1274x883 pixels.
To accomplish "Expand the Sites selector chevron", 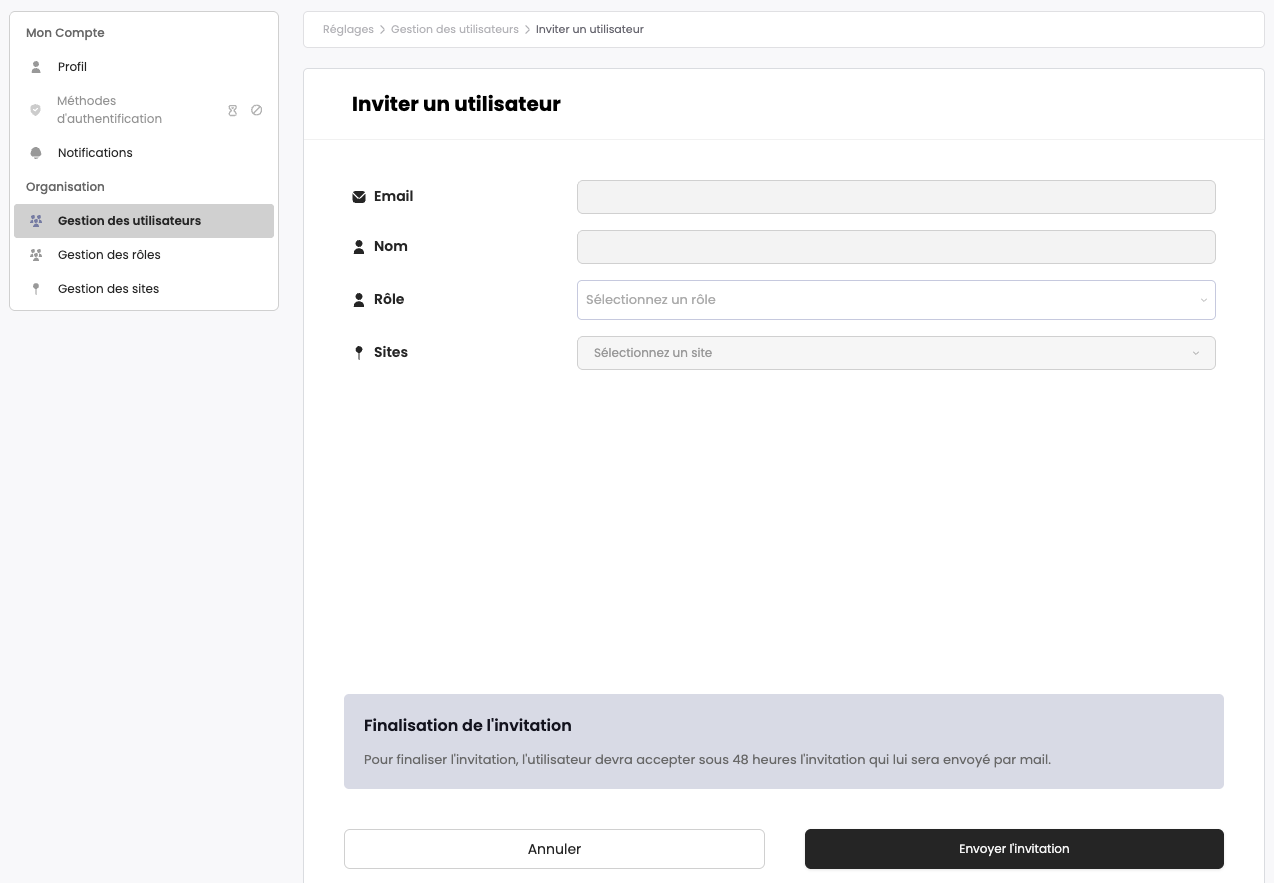I will click(1196, 353).
